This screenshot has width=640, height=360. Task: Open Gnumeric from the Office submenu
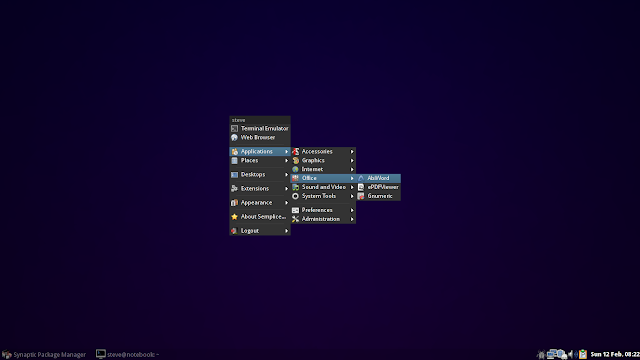tap(378, 196)
